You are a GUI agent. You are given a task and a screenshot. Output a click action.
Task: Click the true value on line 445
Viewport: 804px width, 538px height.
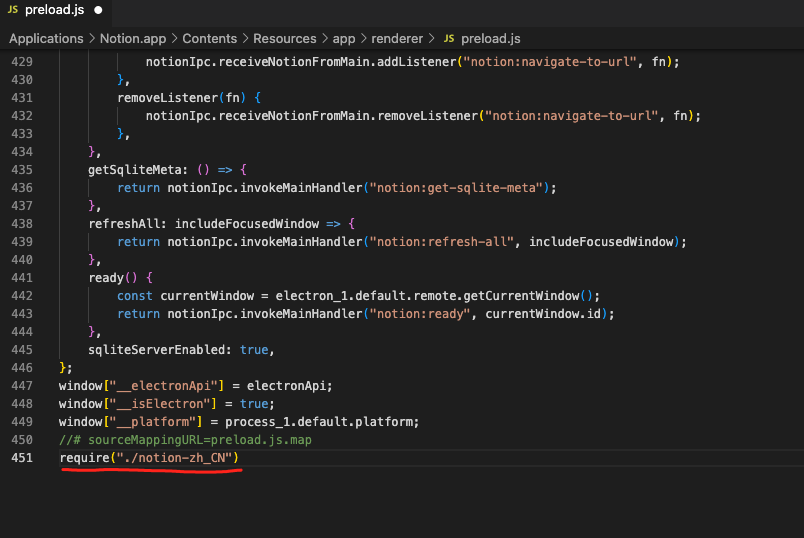click(254, 350)
